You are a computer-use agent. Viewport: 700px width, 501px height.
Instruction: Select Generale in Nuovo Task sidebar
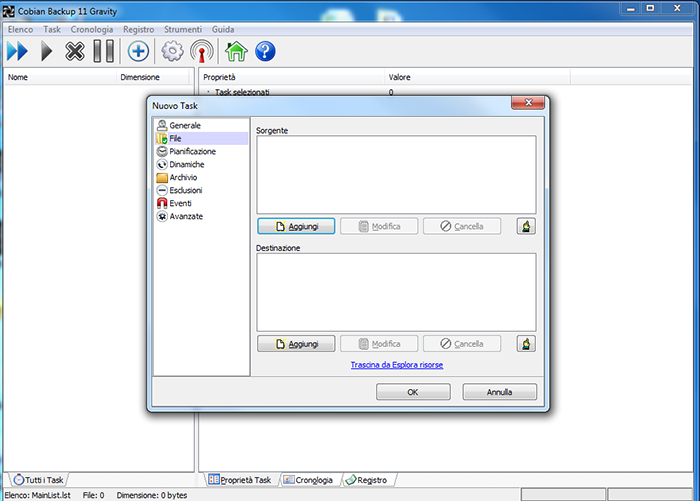pyautogui.click(x=201, y=125)
